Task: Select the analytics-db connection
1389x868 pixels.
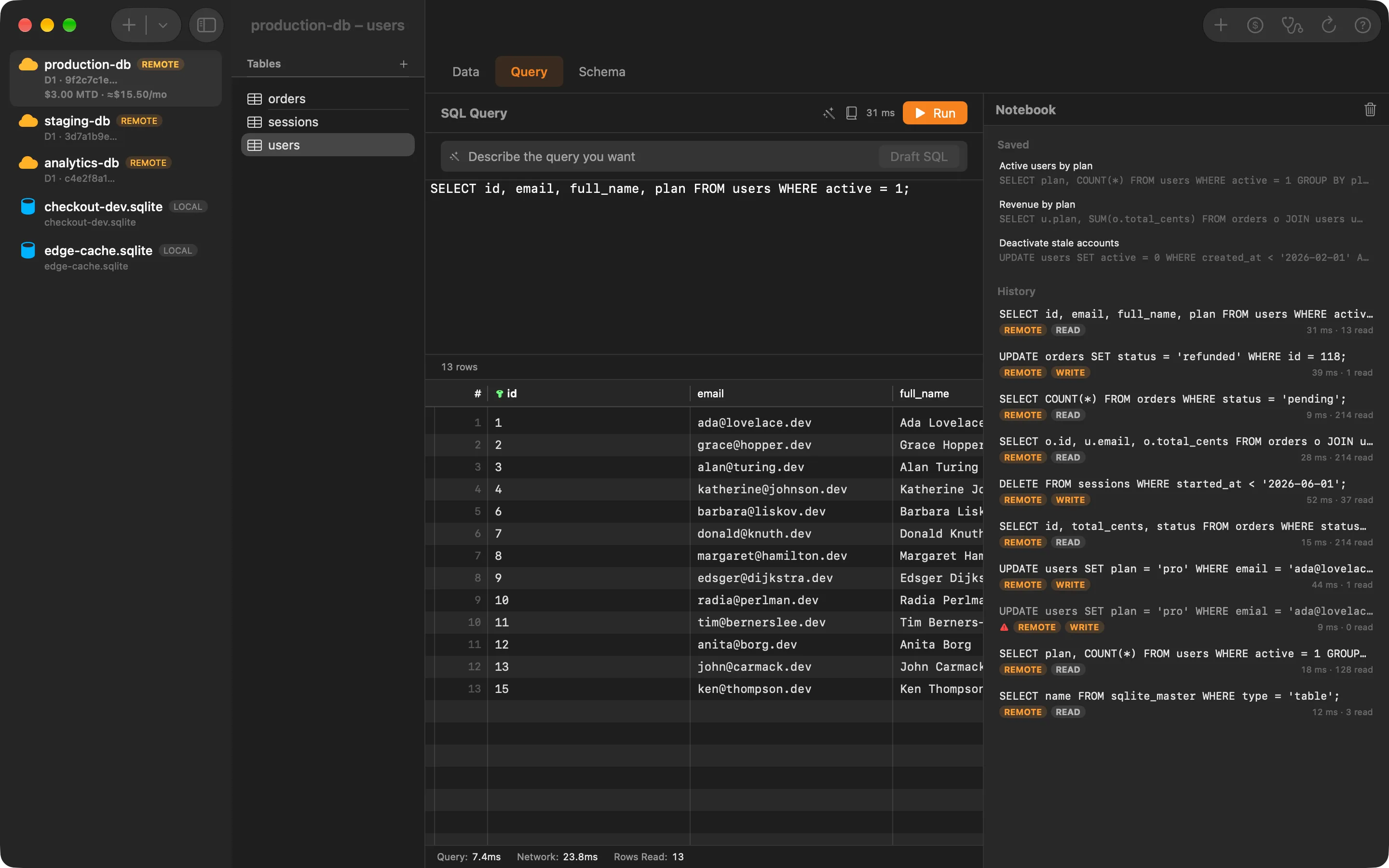Action: [115, 170]
